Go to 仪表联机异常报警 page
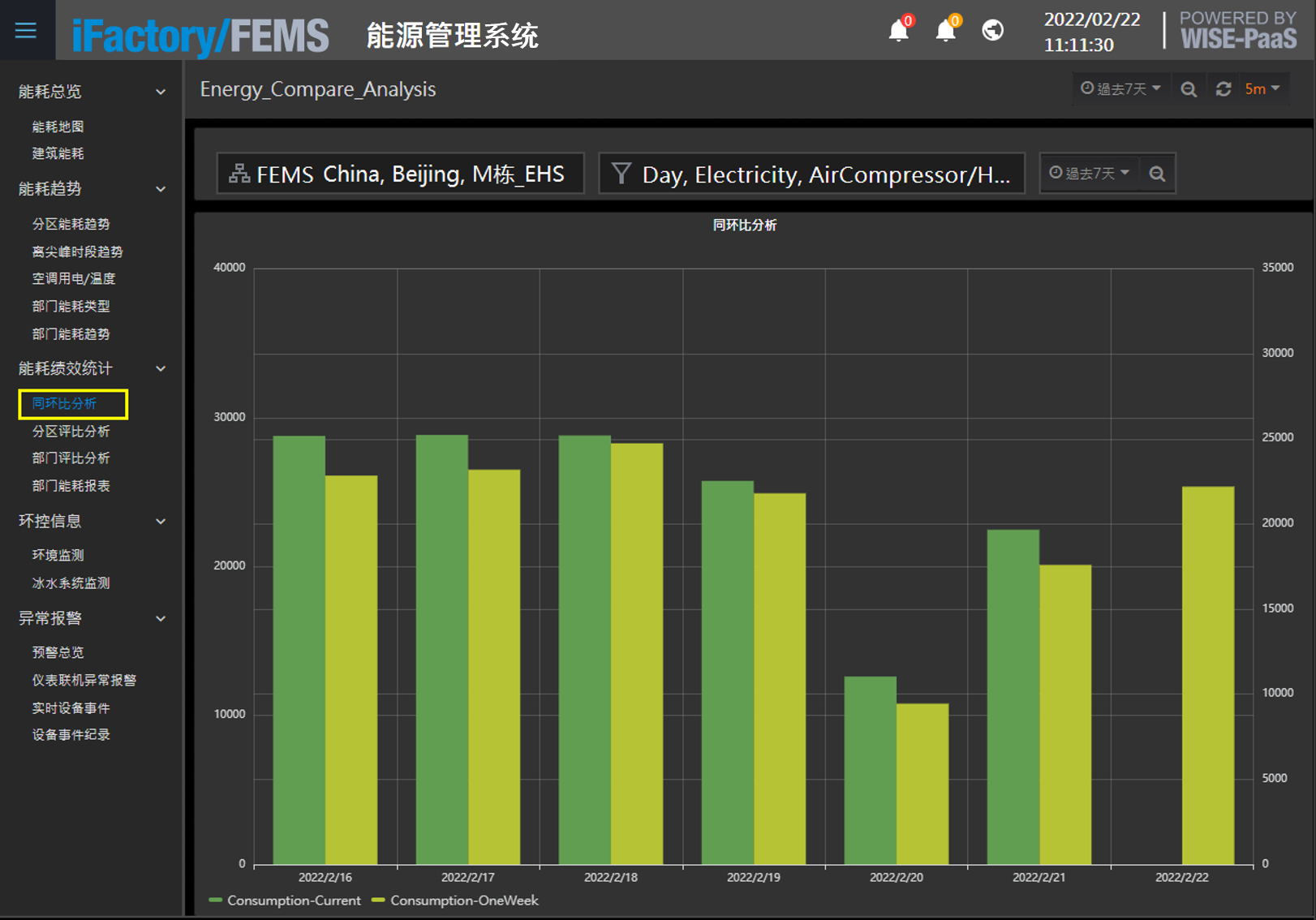This screenshot has height=920, width=1316. coord(84,680)
